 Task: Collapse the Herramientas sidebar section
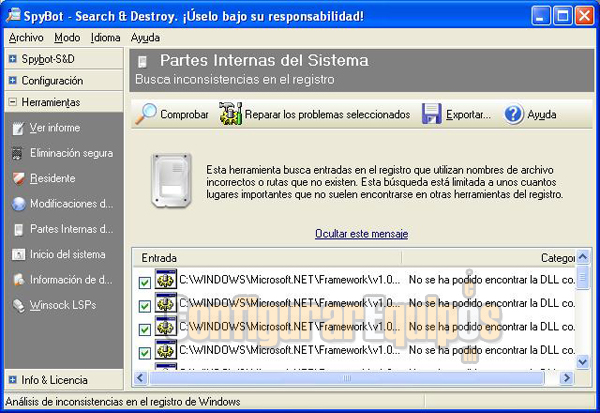pos(13,102)
